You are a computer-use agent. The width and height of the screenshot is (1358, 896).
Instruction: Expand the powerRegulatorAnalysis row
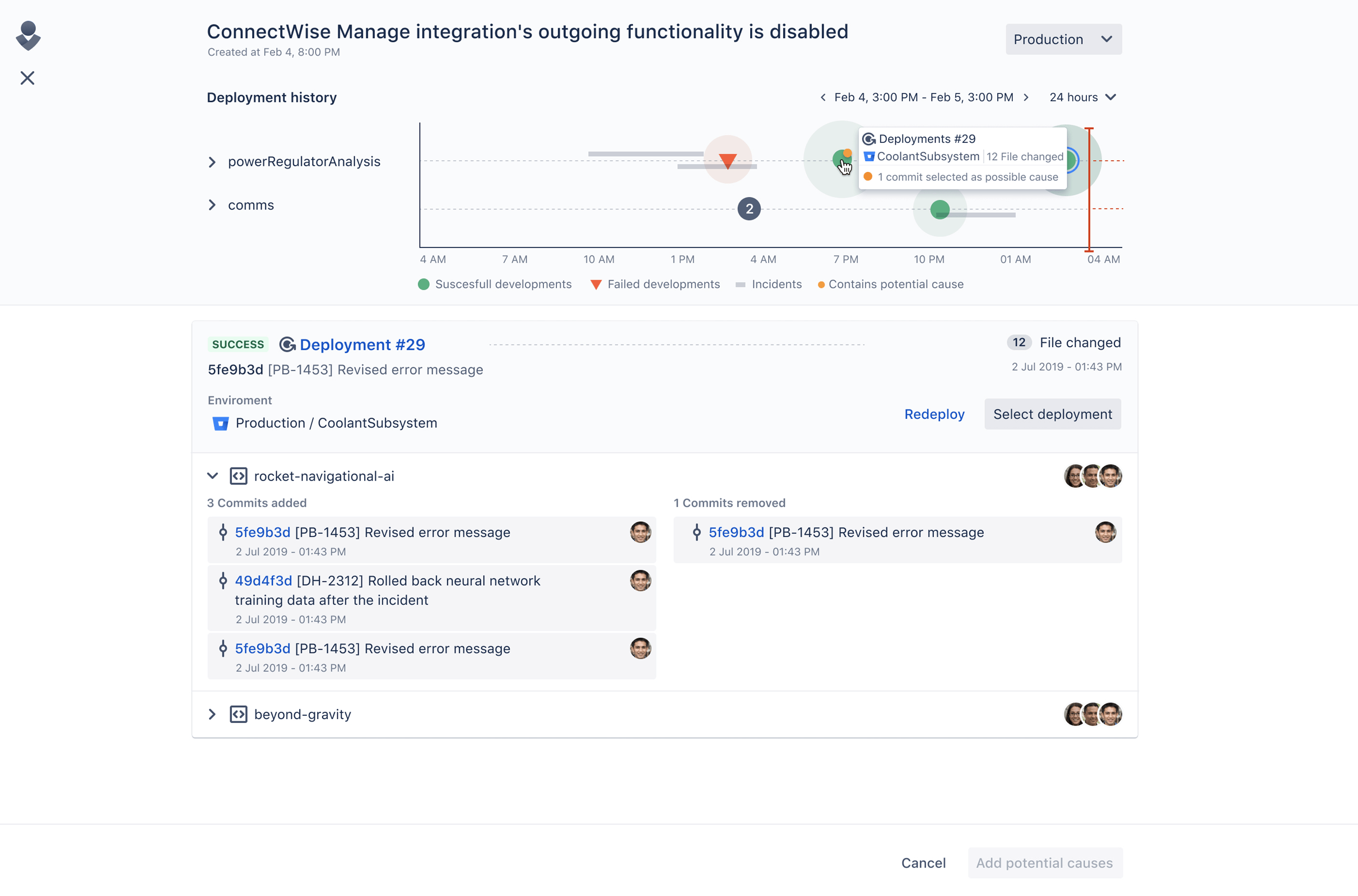click(x=212, y=161)
